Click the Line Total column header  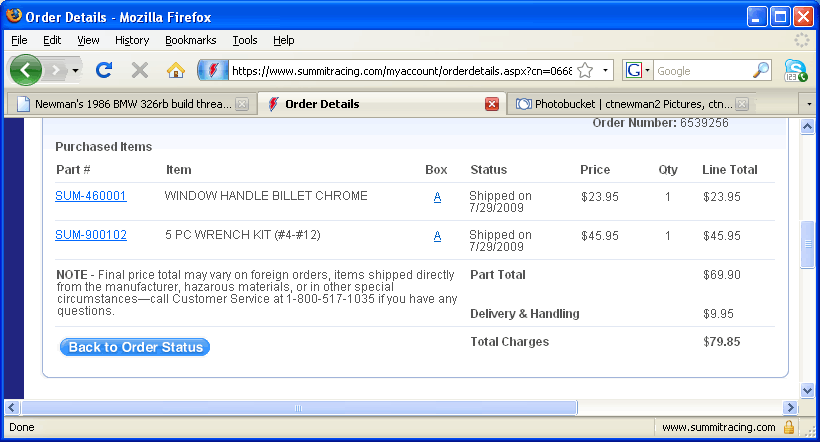coord(730,169)
